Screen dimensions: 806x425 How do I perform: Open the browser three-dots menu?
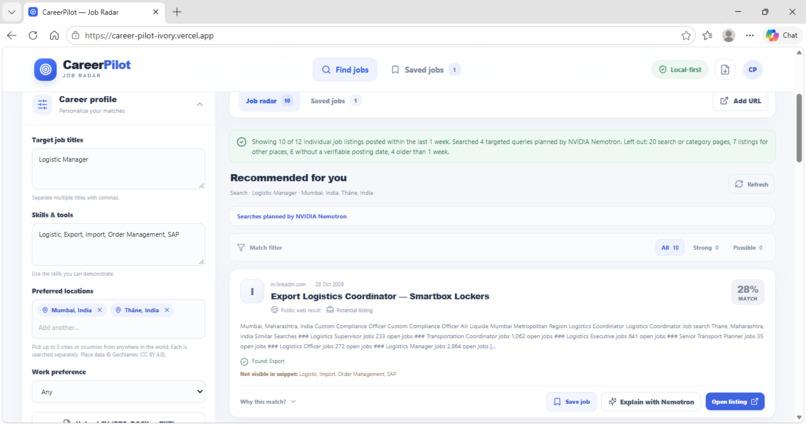(750, 35)
